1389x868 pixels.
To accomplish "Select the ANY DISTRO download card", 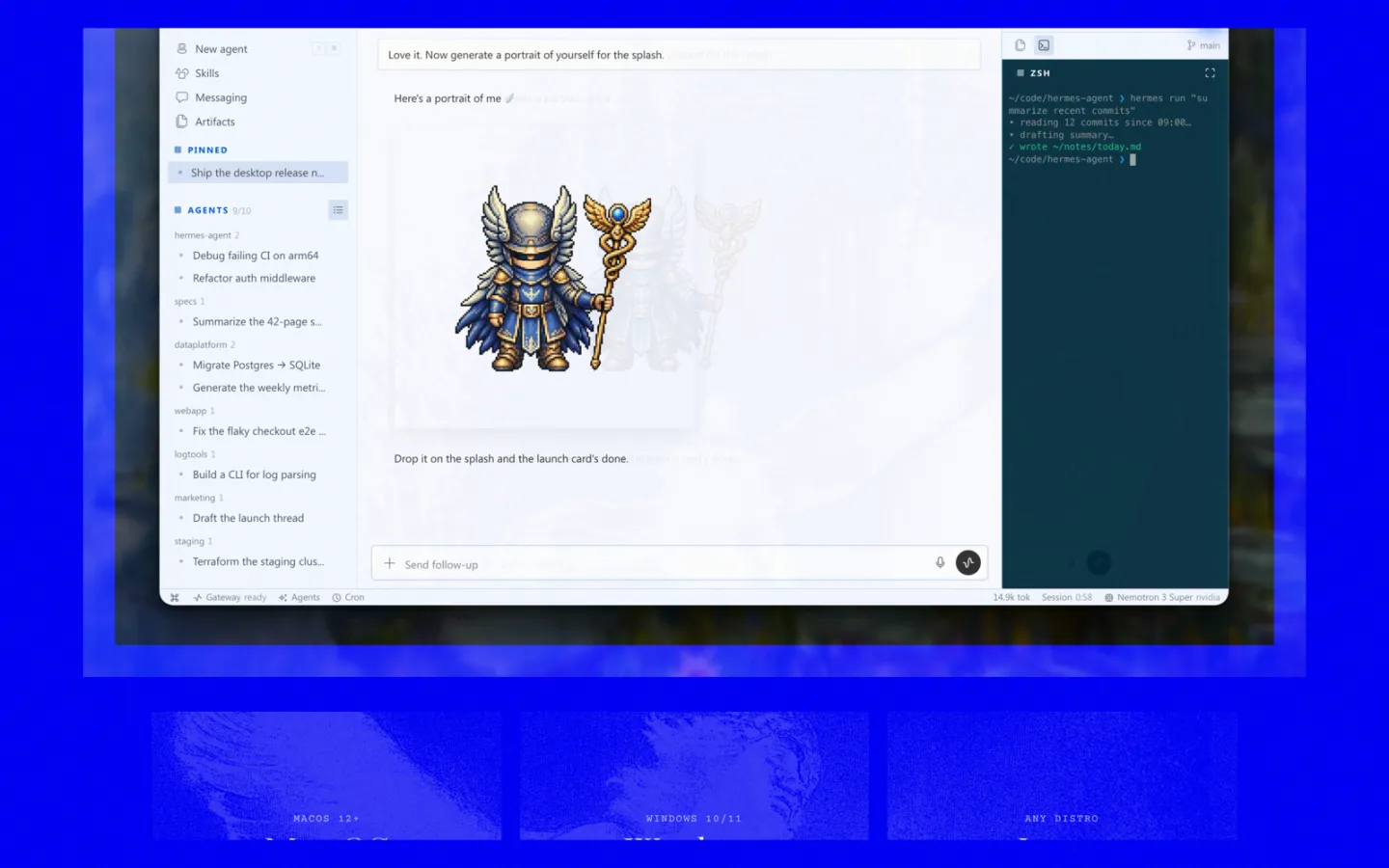I will tap(1062, 775).
